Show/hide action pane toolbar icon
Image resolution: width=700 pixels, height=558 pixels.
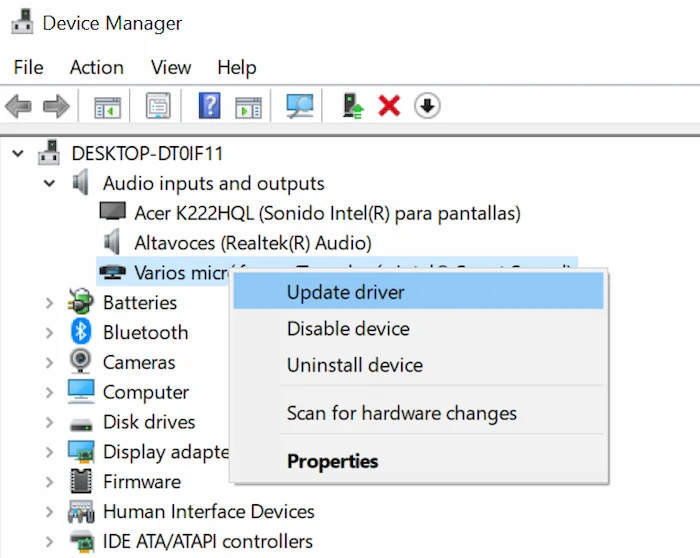249,107
